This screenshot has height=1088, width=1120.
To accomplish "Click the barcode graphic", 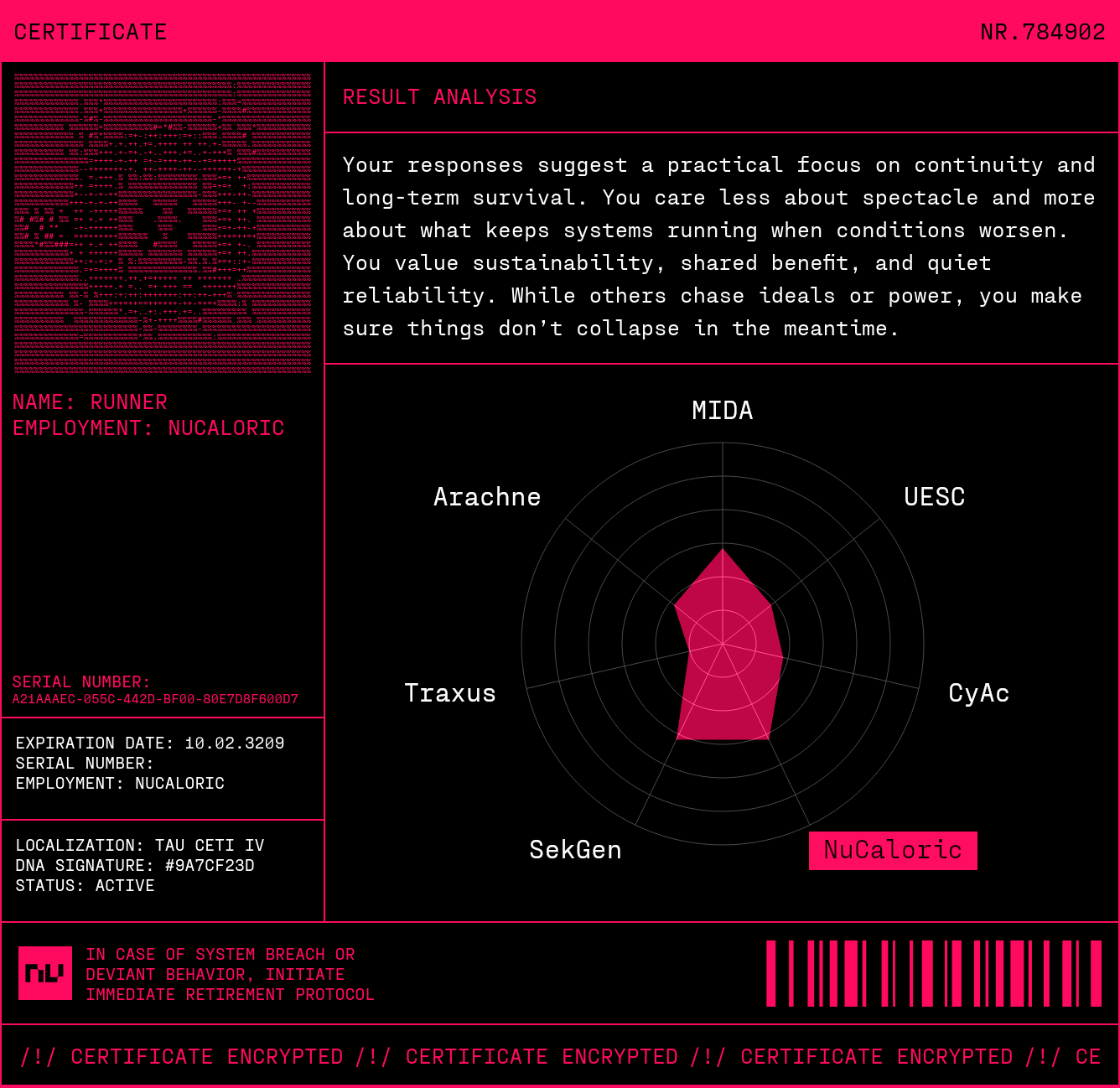I will [x=933, y=973].
